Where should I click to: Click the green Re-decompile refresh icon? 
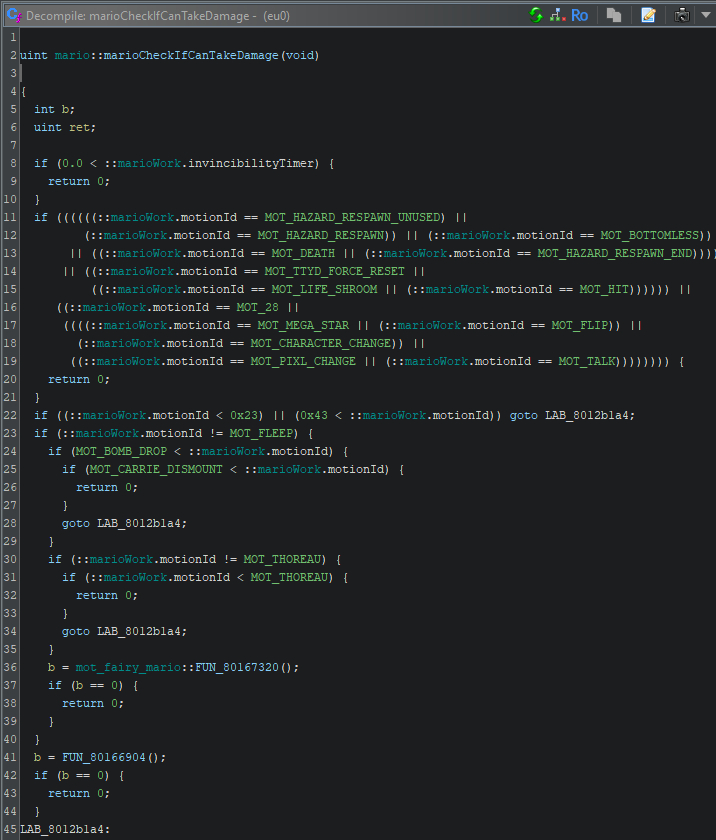(x=536, y=15)
